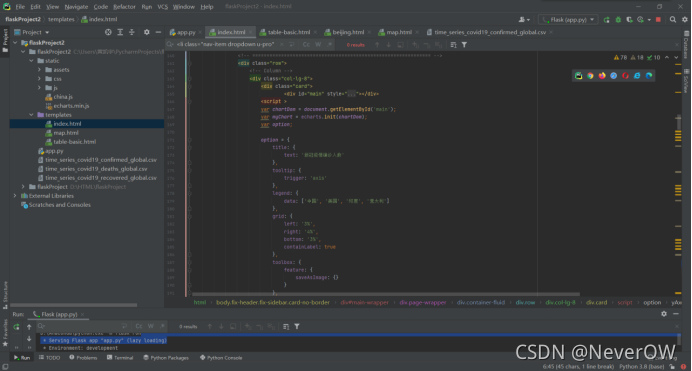
Task: Click the Project tree horizontal scrollbar
Action: (x=73, y=305)
